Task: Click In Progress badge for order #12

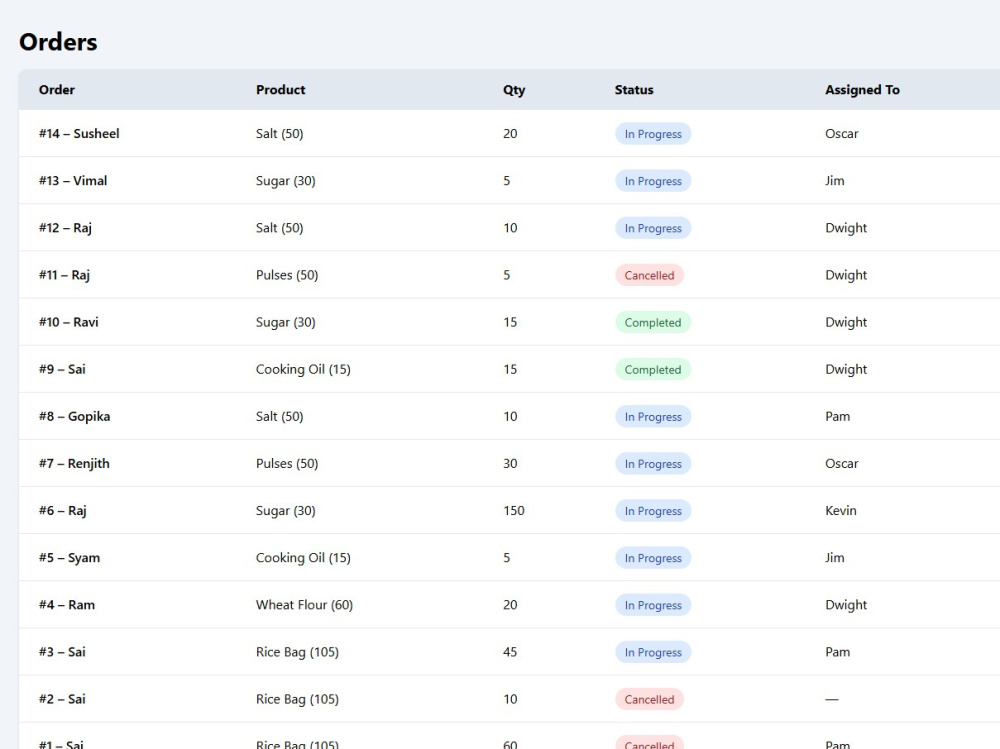Action: 653,228
